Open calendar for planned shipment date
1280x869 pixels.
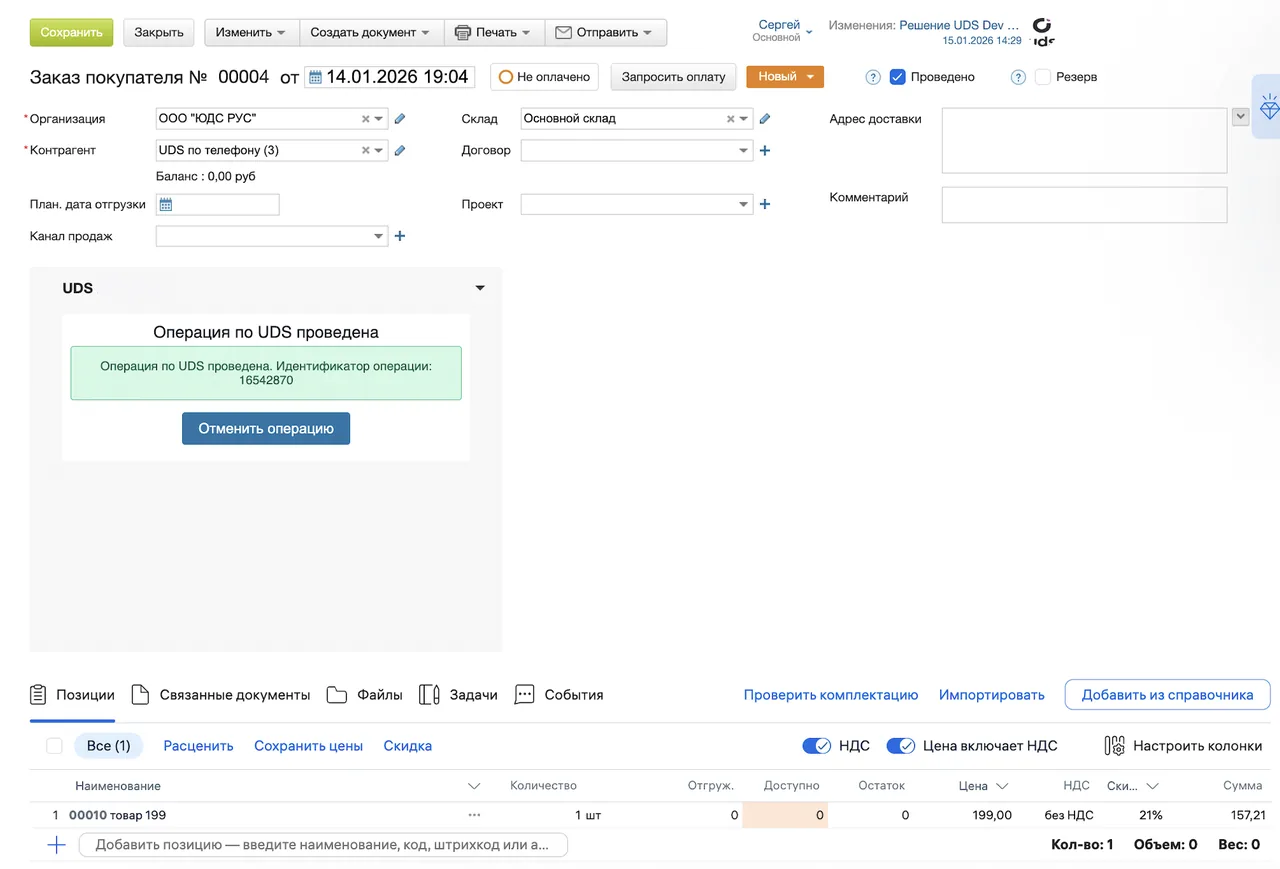click(166, 204)
